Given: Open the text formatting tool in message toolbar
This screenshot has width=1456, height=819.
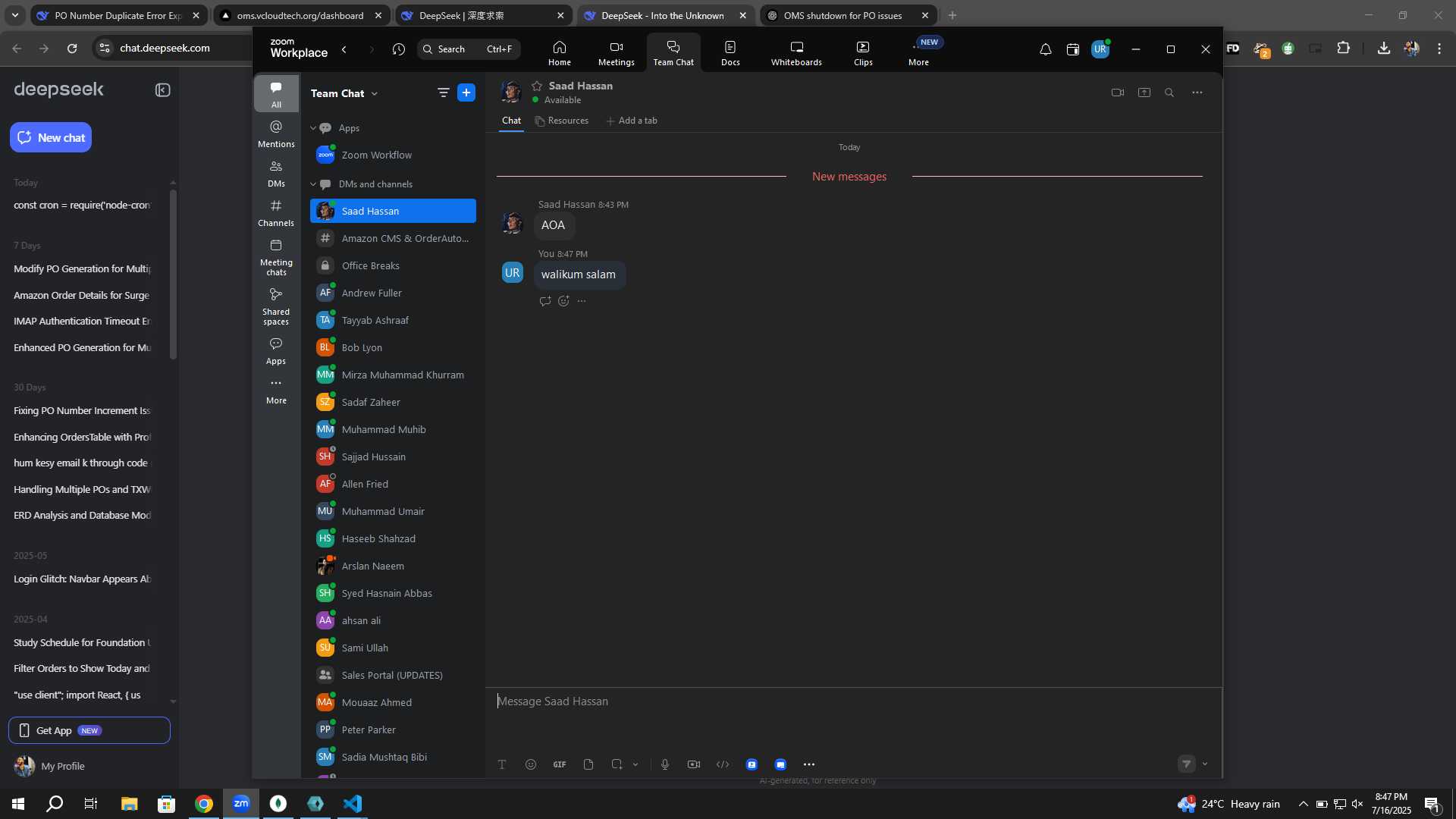Looking at the screenshot, I should 502,764.
